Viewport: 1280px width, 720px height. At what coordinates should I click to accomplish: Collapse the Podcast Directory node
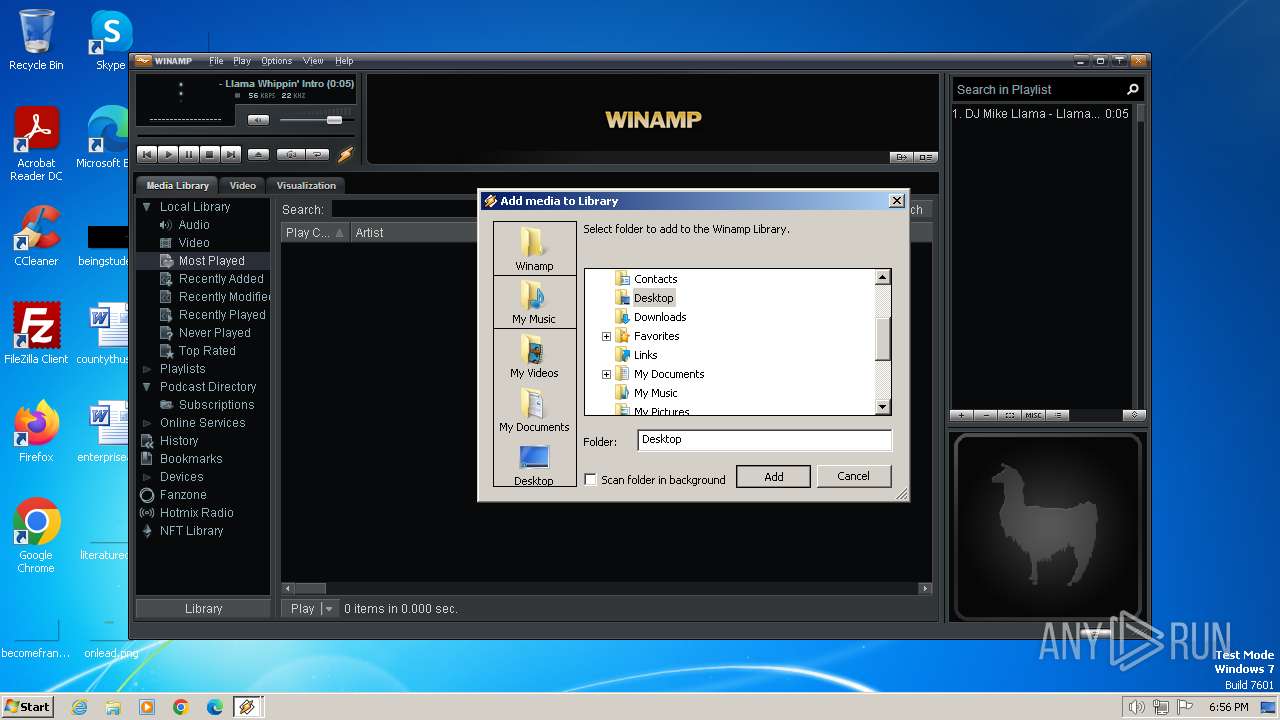[x=147, y=387]
